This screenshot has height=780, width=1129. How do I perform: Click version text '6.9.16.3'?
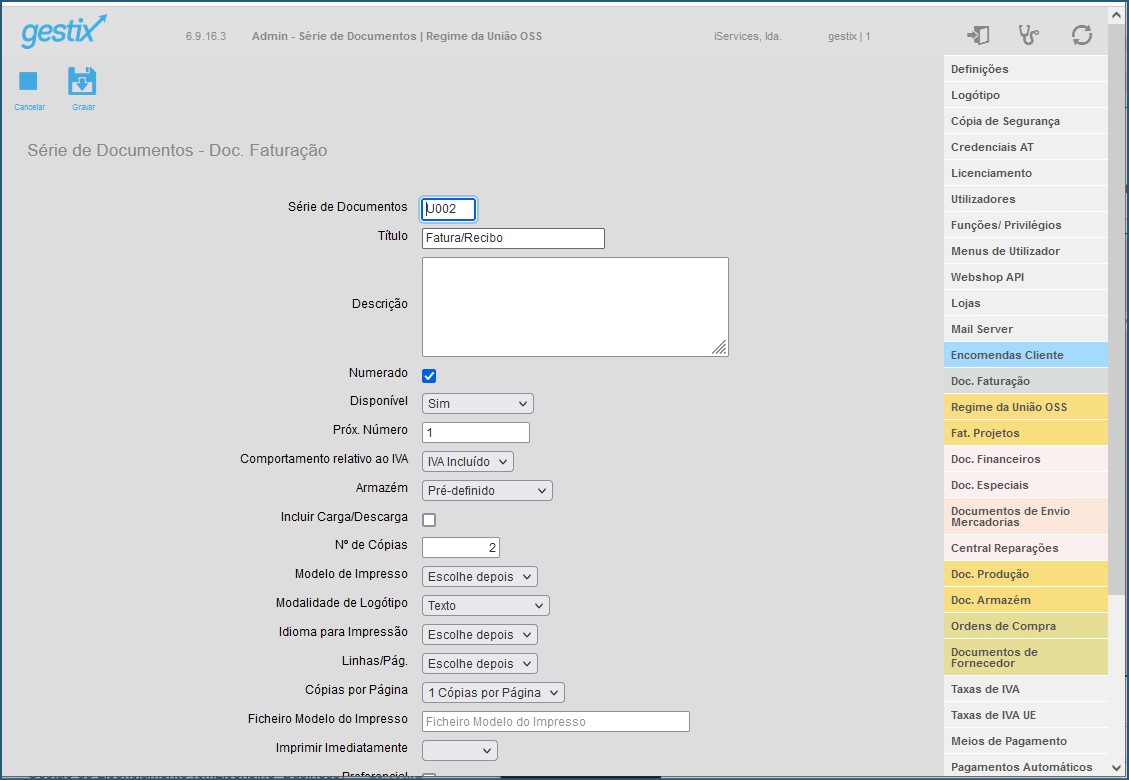(x=206, y=36)
